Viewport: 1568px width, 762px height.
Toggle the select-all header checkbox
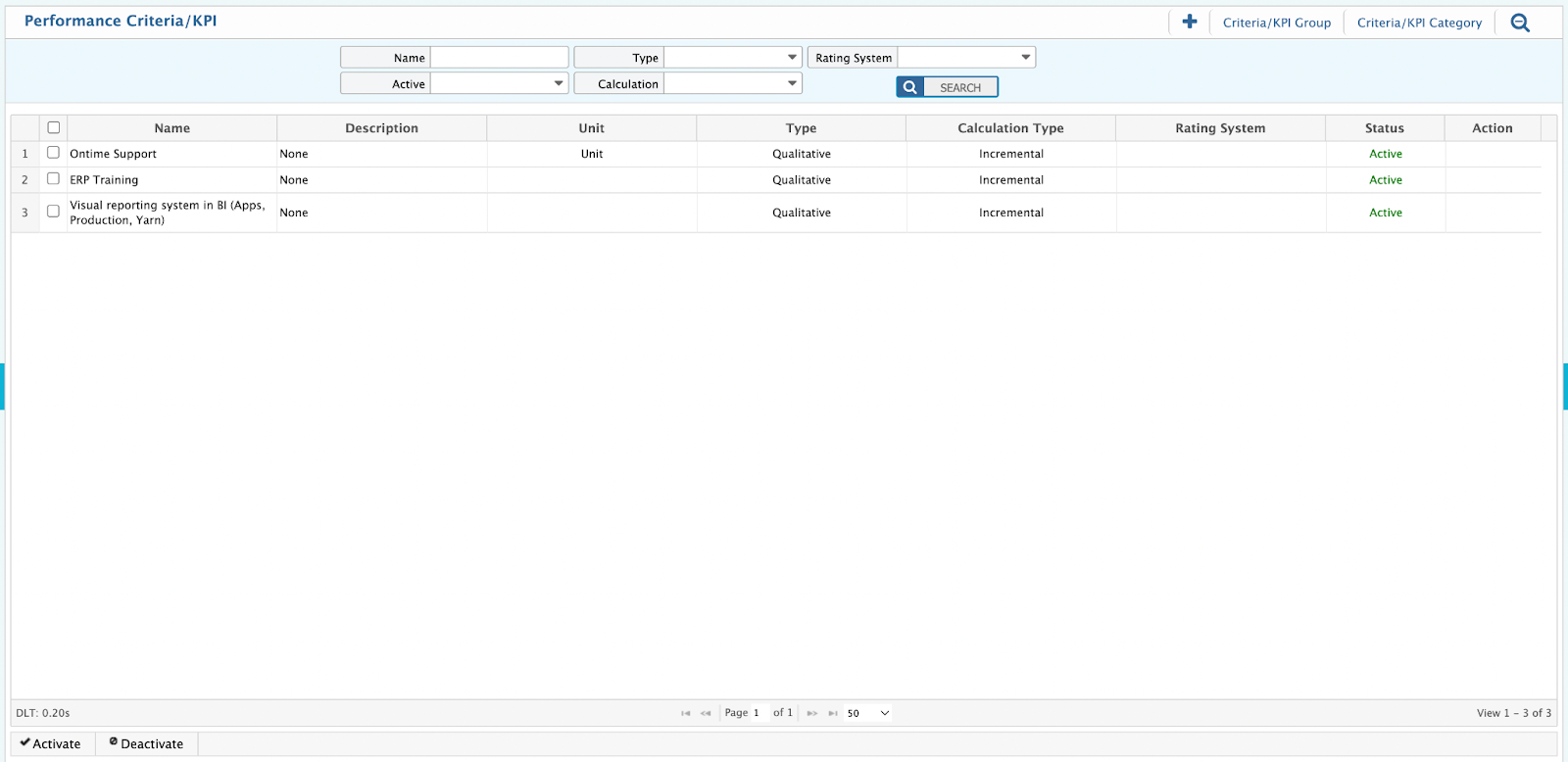click(54, 127)
